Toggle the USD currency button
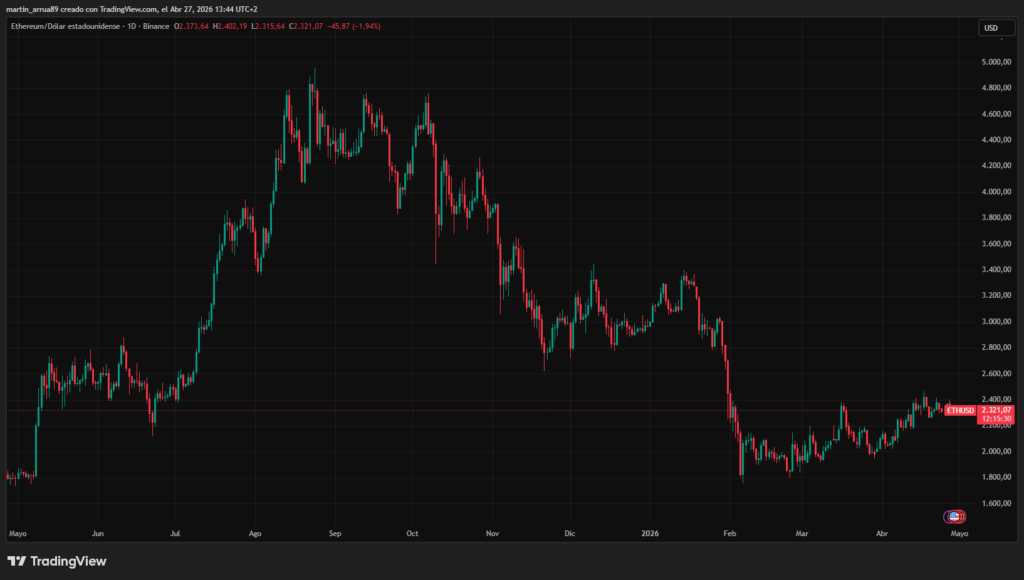1024x580 pixels. 998,29
